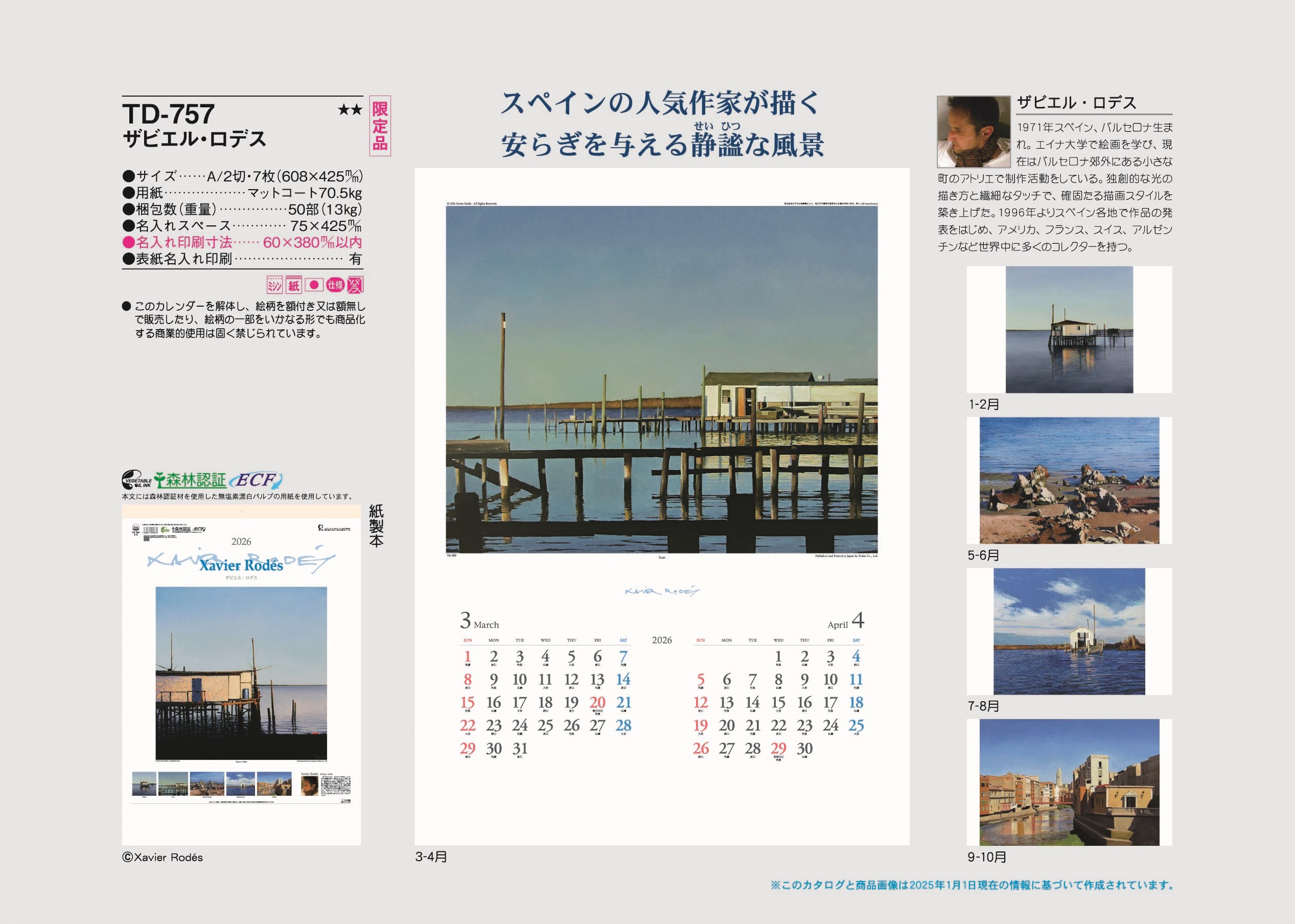Click the 3-4月 caption below the calendar

(431, 857)
